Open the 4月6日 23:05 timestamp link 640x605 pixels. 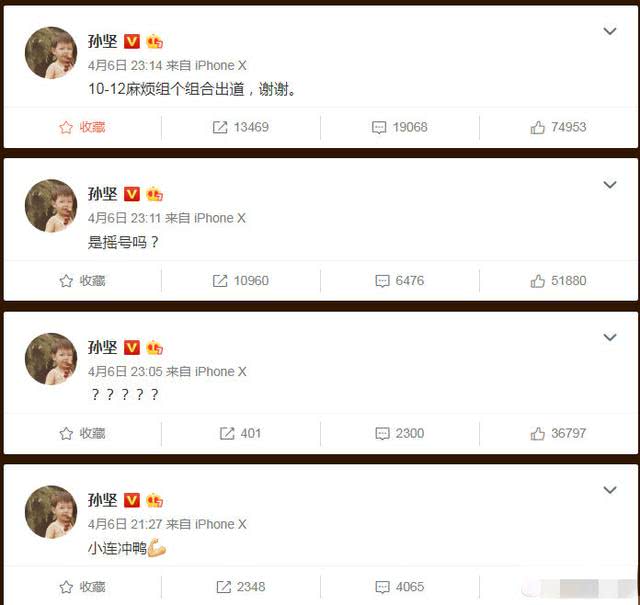coord(125,371)
